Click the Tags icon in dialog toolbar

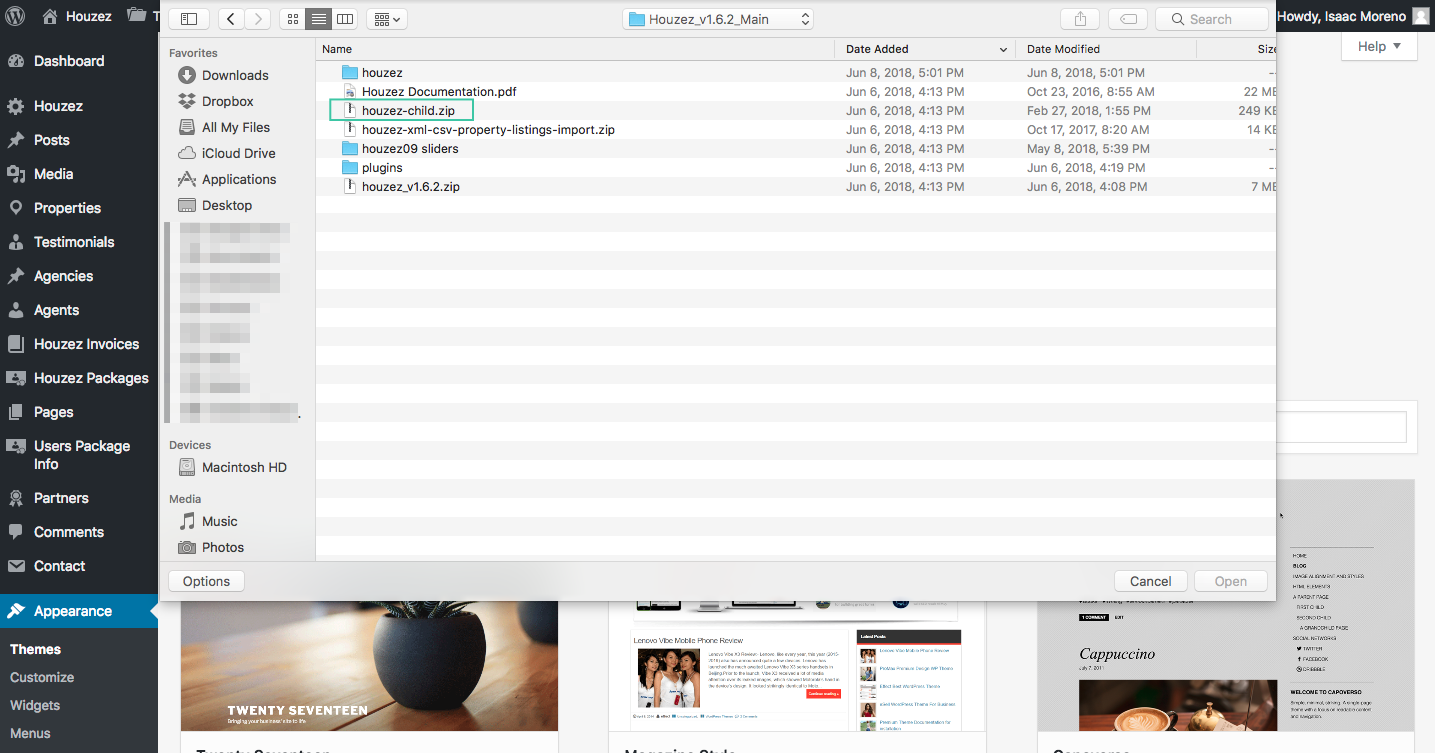tap(1128, 19)
